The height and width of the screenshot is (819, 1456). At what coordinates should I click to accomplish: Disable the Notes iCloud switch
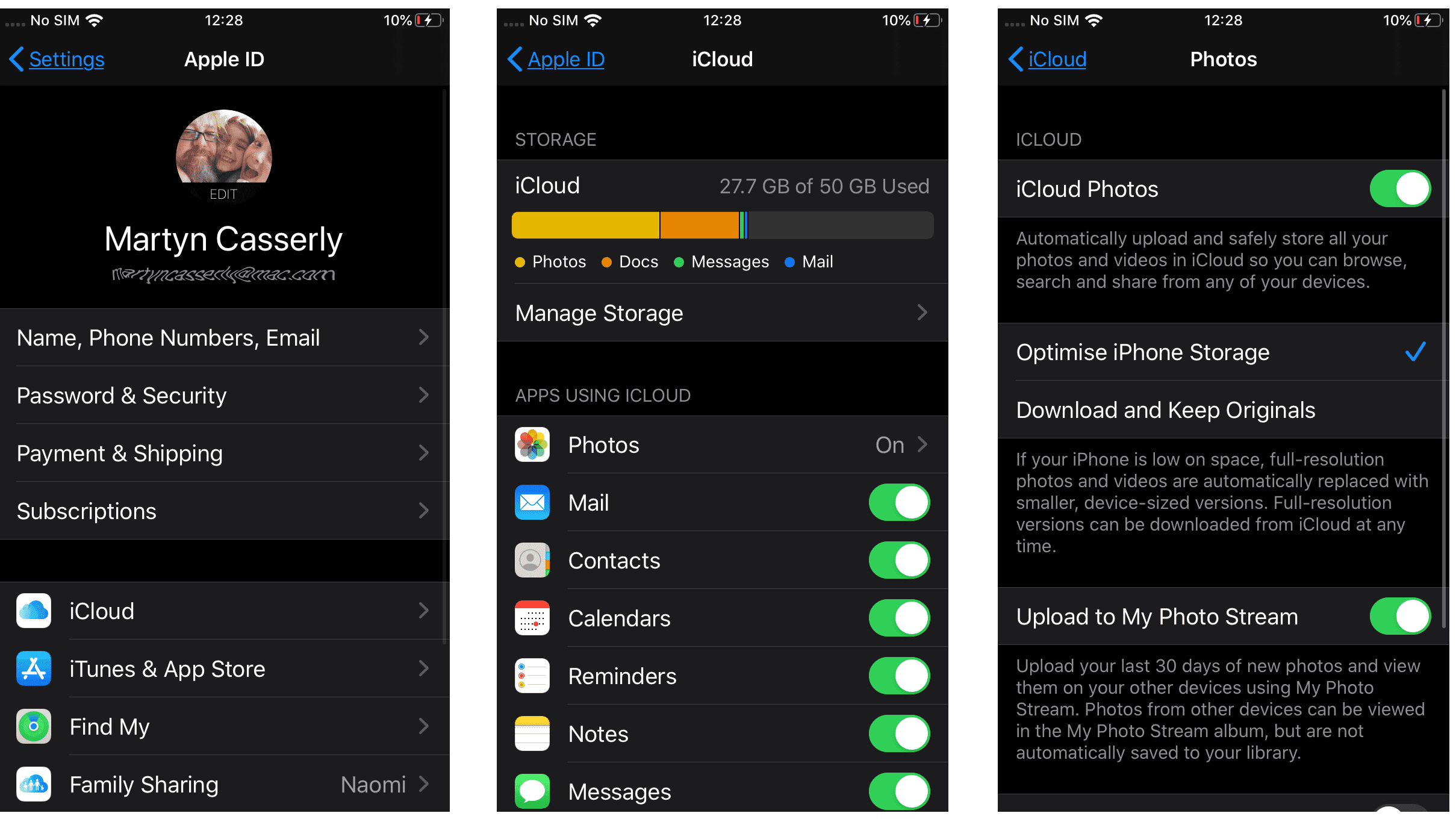click(900, 733)
